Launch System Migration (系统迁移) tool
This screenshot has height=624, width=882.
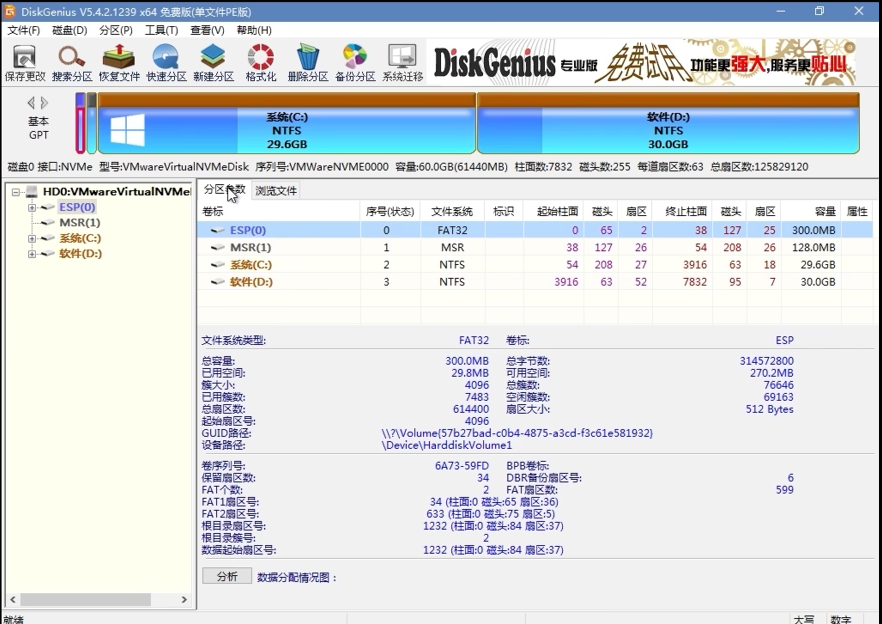(x=403, y=62)
